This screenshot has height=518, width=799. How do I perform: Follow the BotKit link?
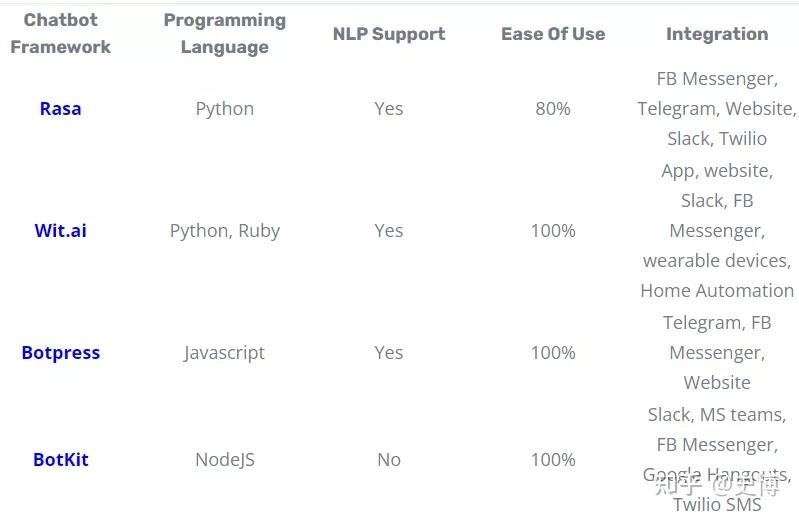61,460
